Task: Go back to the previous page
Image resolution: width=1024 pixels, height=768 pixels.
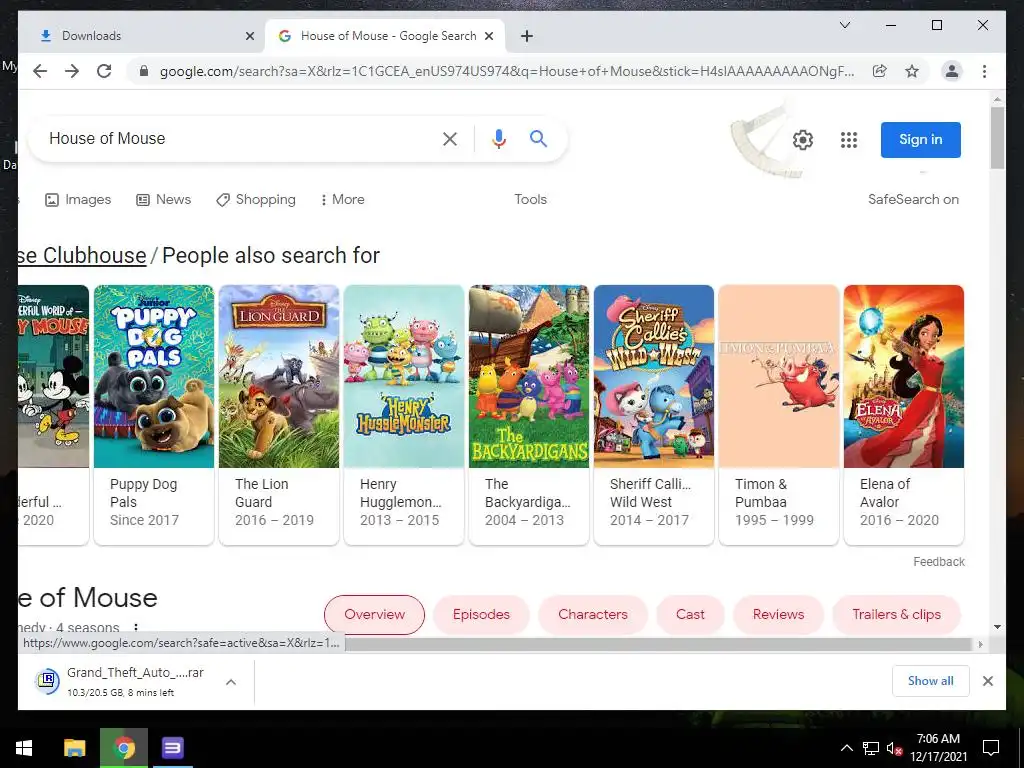Action: 40,71
